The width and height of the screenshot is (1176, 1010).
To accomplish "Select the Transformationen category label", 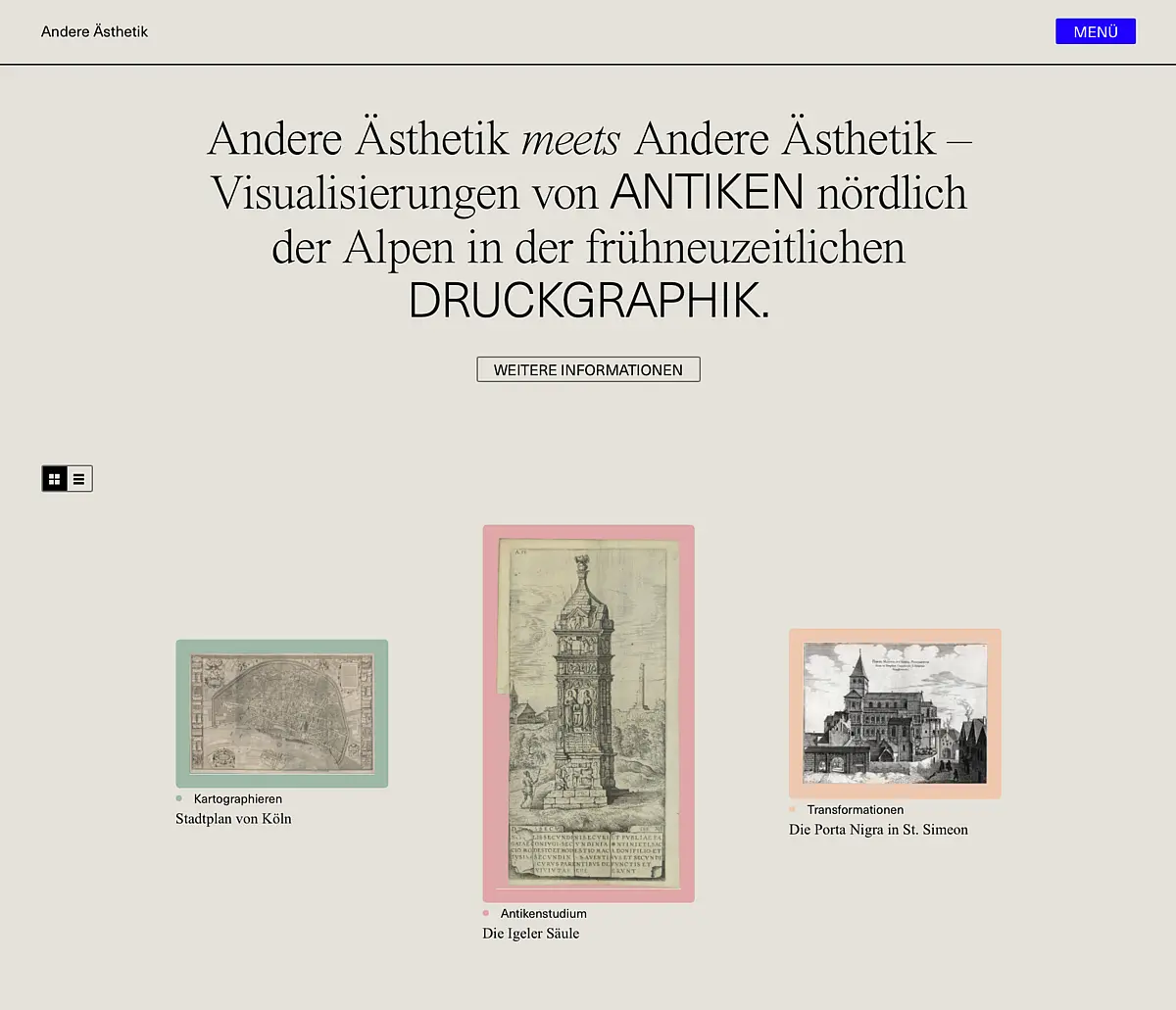I will (x=856, y=809).
